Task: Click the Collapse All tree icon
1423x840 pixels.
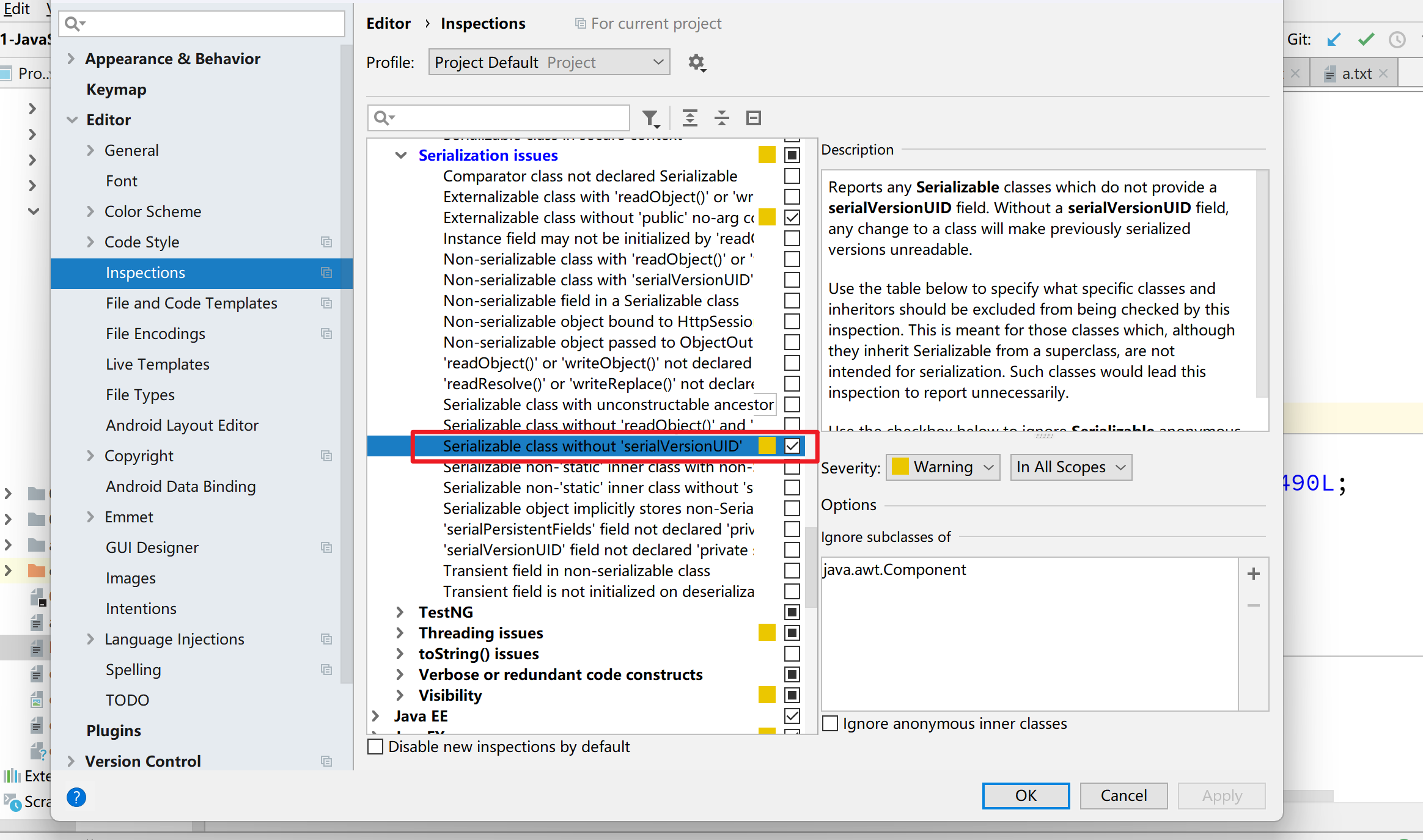Action: click(722, 118)
